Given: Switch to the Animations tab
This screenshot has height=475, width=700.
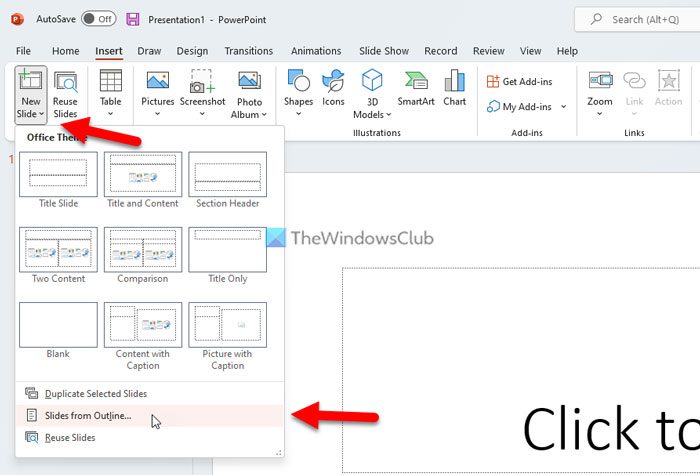Looking at the screenshot, I should coord(316,51).
